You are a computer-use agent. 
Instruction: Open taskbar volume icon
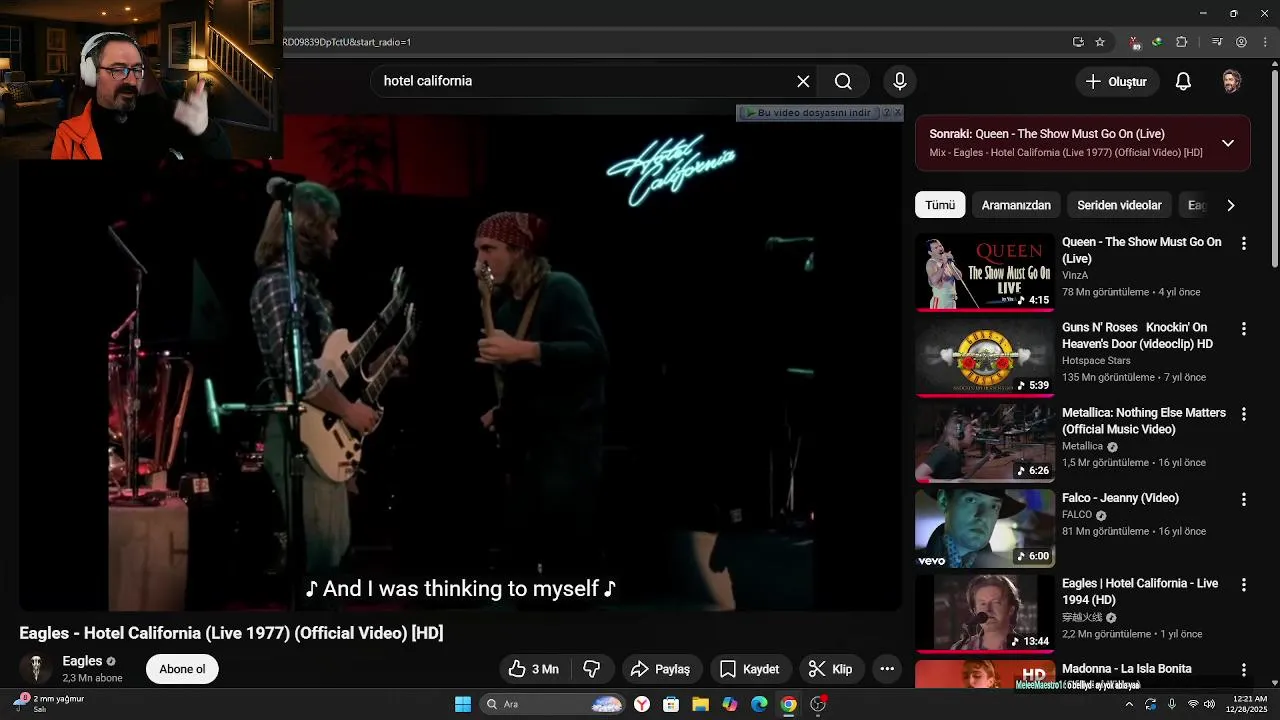coord(1209,704)
